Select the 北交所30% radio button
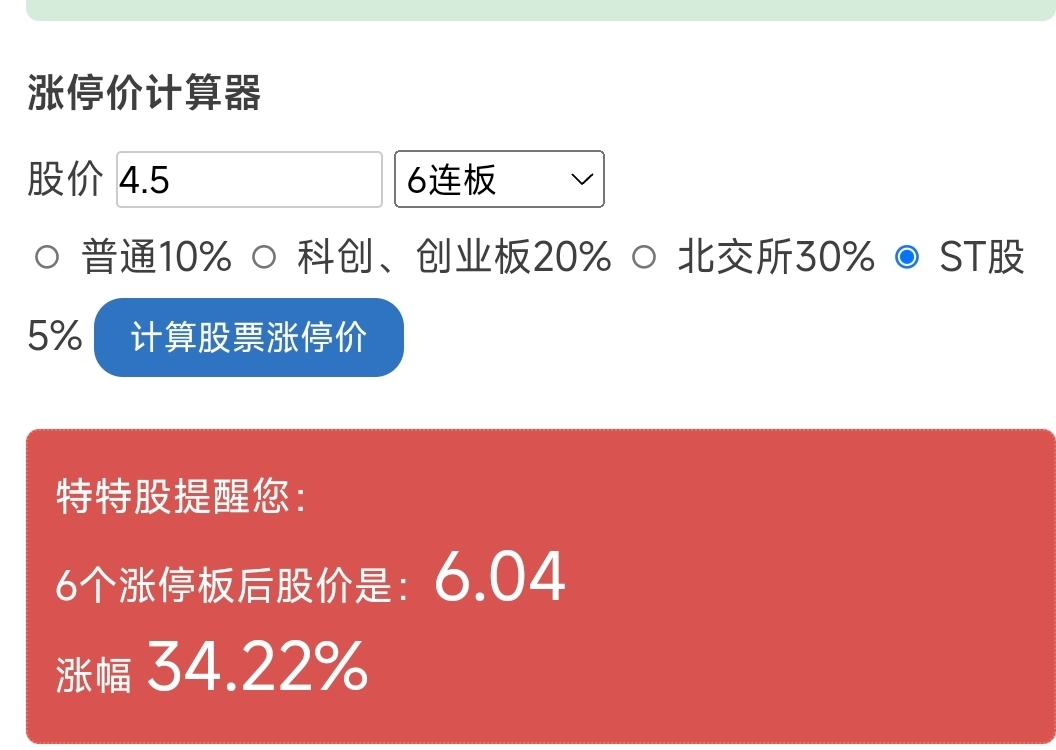The height and width of the screenshot is (750, 1056). pos(644,257)
